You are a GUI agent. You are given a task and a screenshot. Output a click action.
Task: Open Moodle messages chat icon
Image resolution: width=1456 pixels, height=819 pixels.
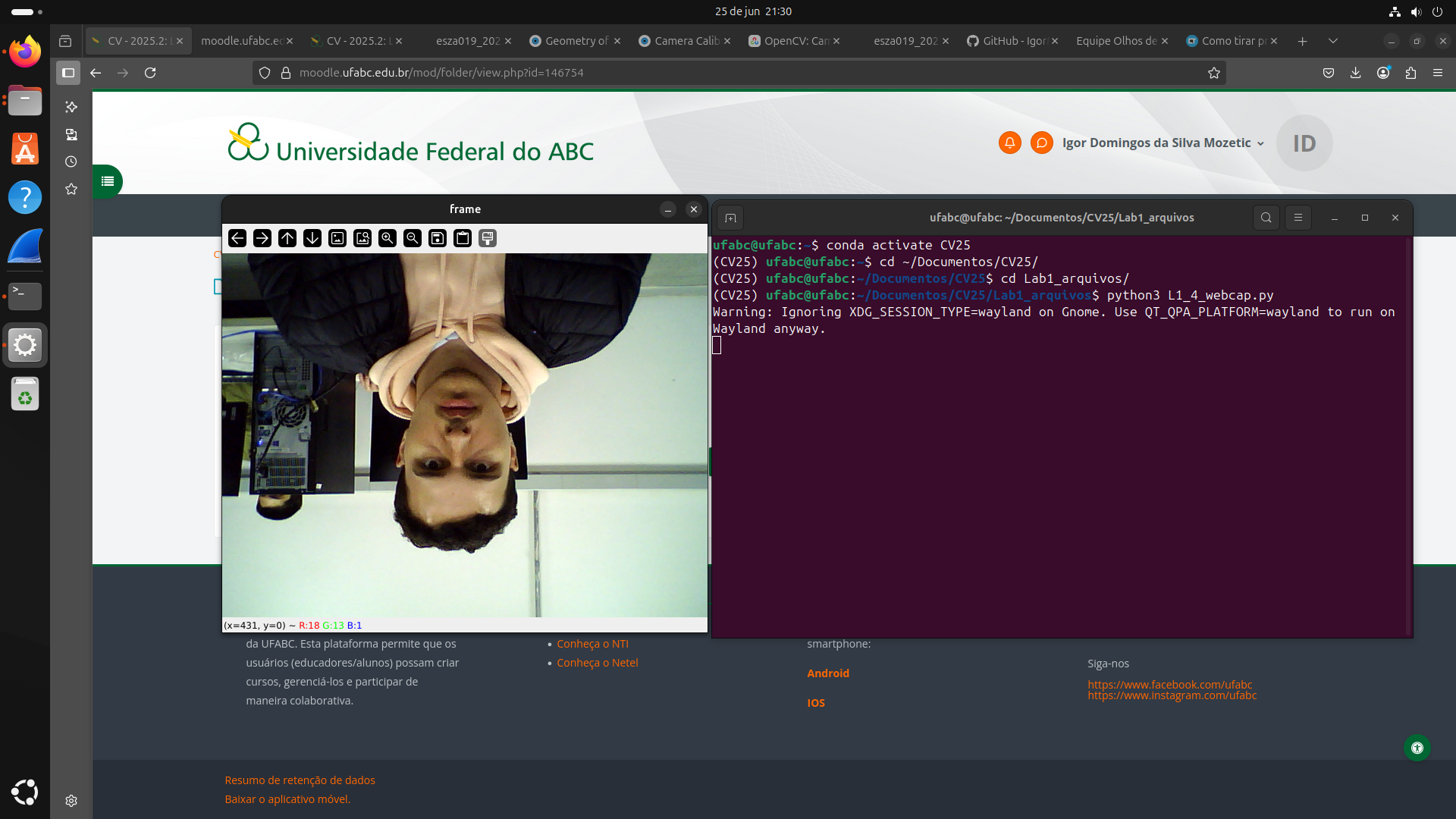tap(1042, 143)
